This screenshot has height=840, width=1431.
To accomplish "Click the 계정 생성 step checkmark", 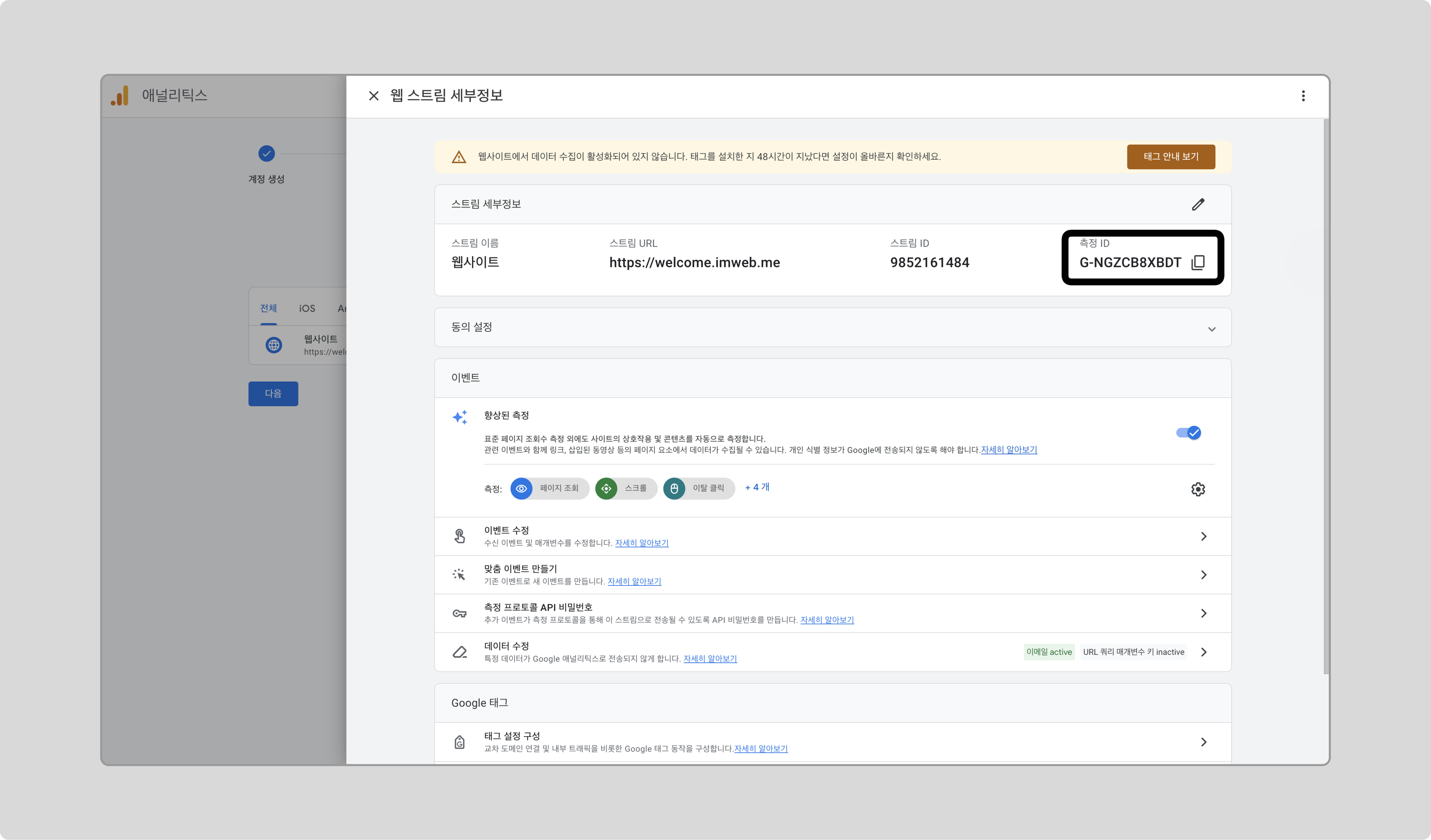I will [266, 153].
